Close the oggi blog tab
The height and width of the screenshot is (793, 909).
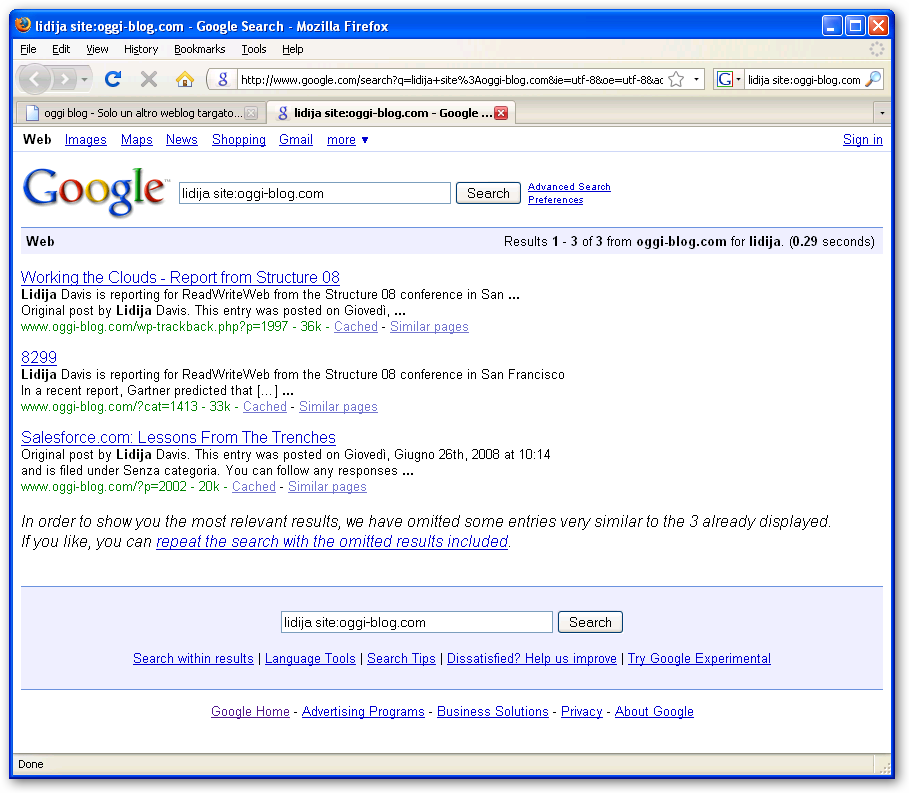tap(251, 113)
